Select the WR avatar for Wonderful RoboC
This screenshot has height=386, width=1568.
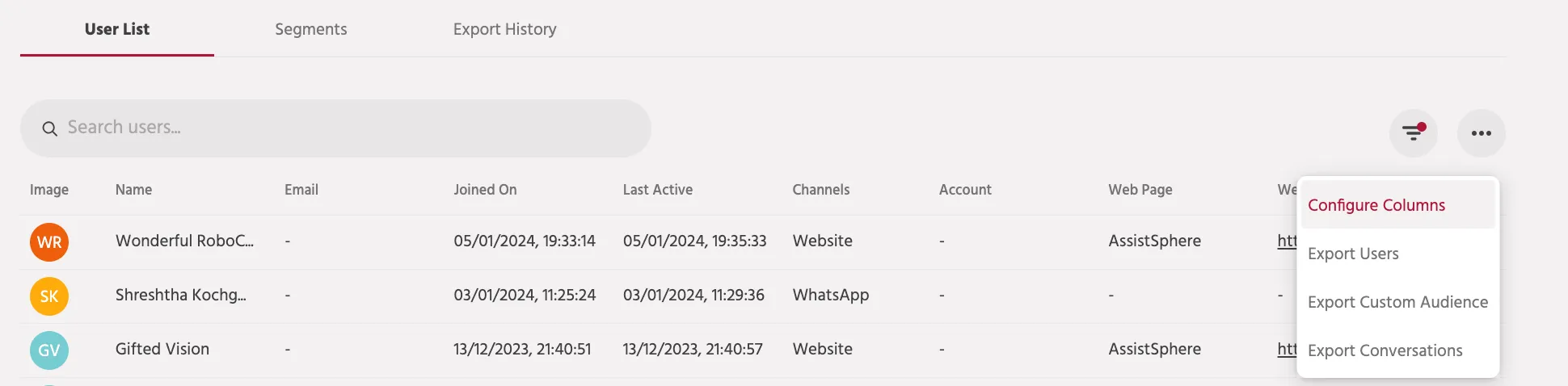(49, 242)
